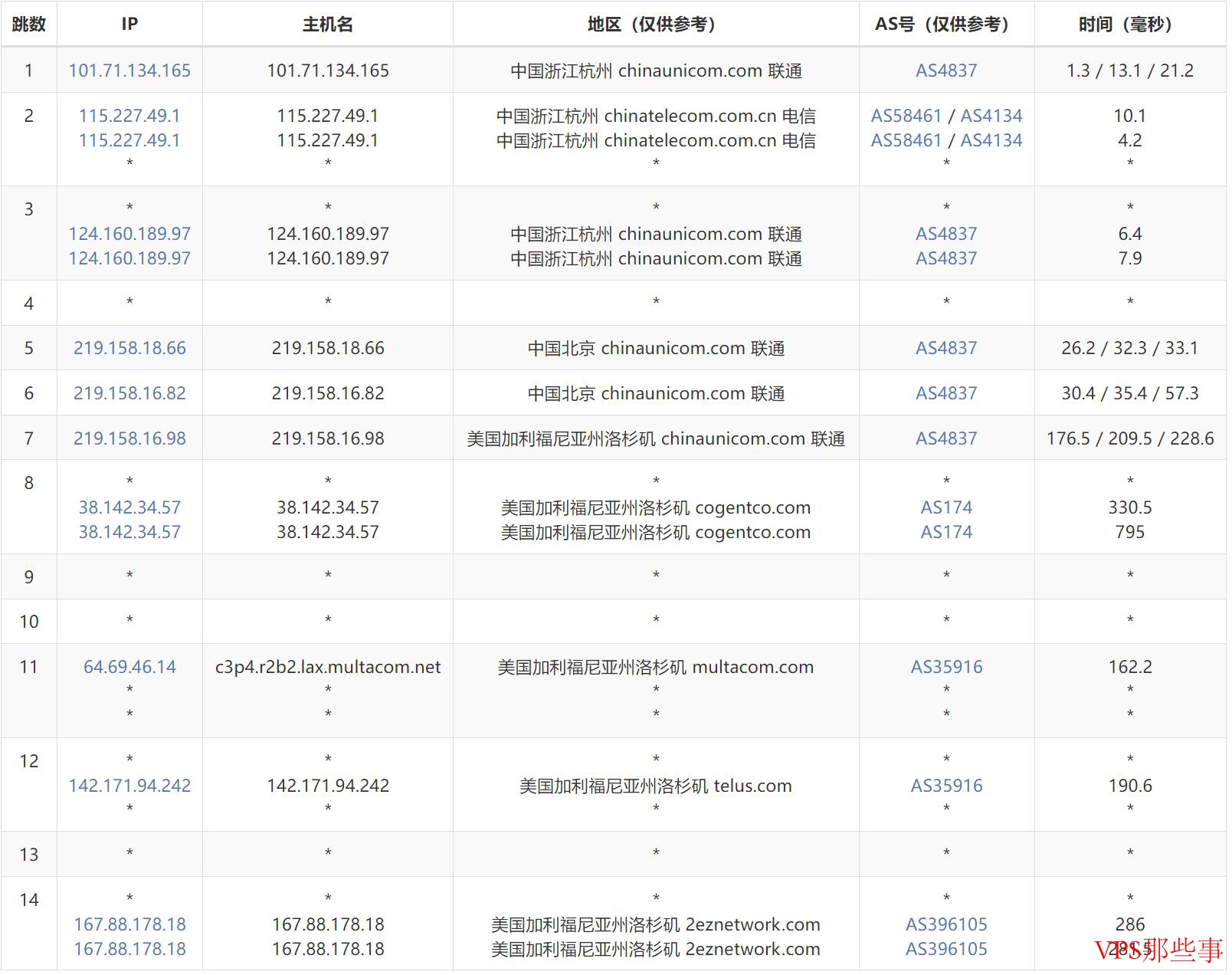Click hop number 4 in 跳数 column
The width and height of the screenshot is (1232, 975).
coord(29,304)
